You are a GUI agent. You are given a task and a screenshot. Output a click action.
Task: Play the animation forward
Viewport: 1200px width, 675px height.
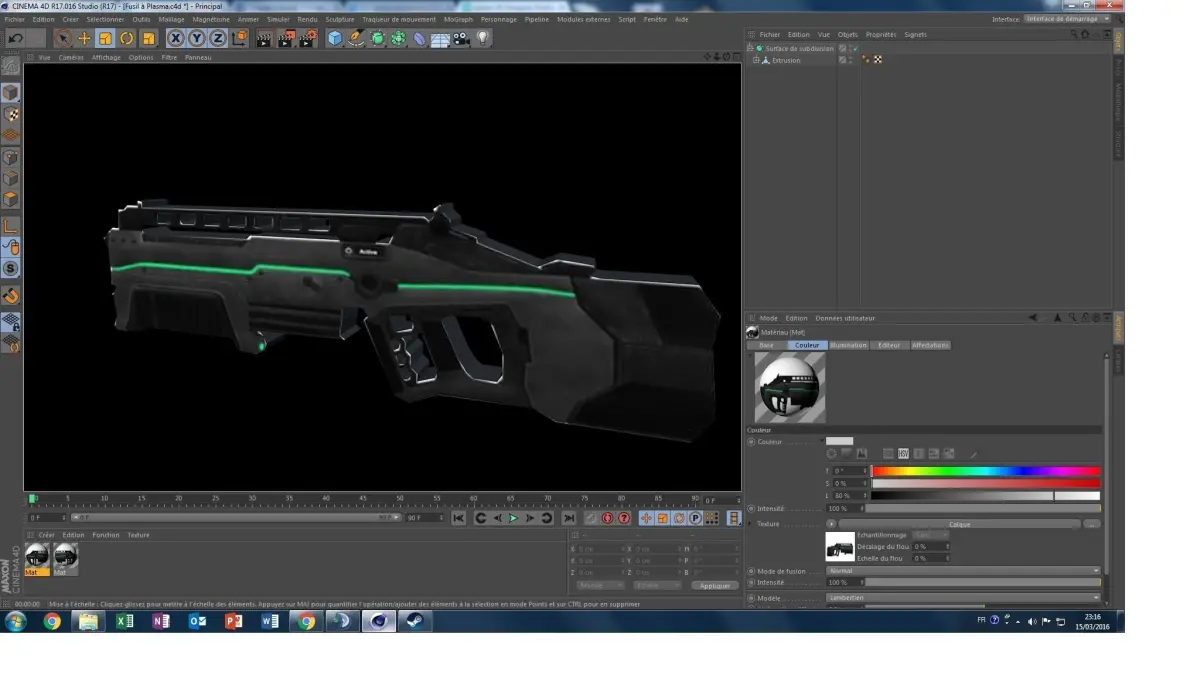coord(514,518)
